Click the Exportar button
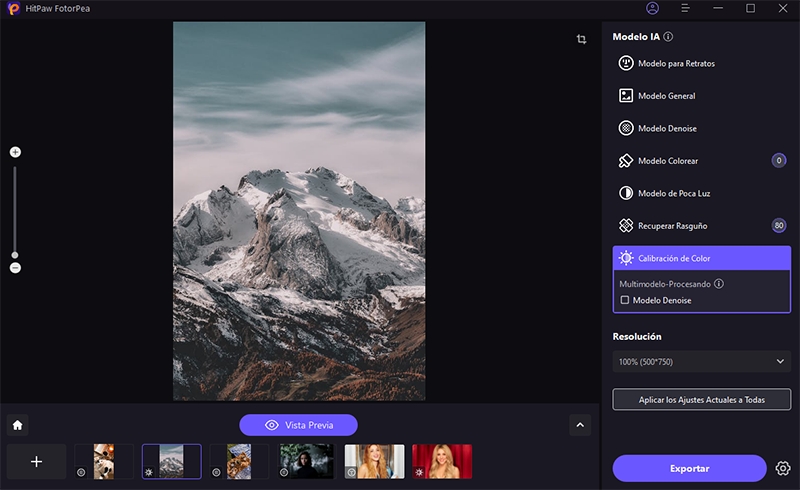This screenshot has height=490, width=800. tap(689, 468)
